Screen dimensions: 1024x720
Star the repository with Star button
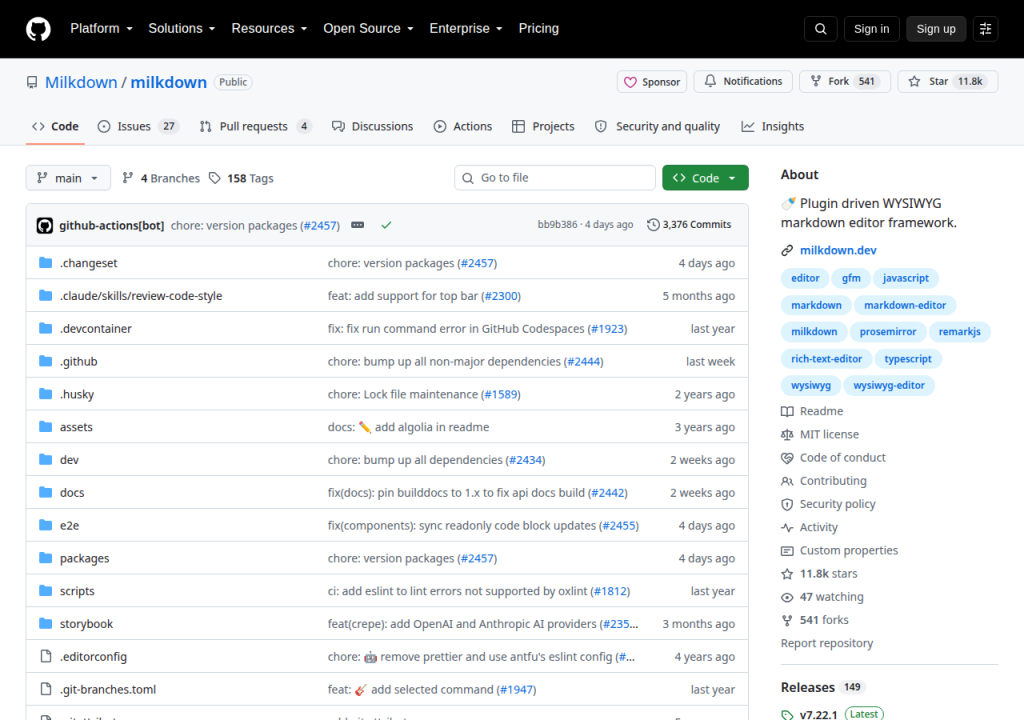pyautogui.click(x=948, y=82)
